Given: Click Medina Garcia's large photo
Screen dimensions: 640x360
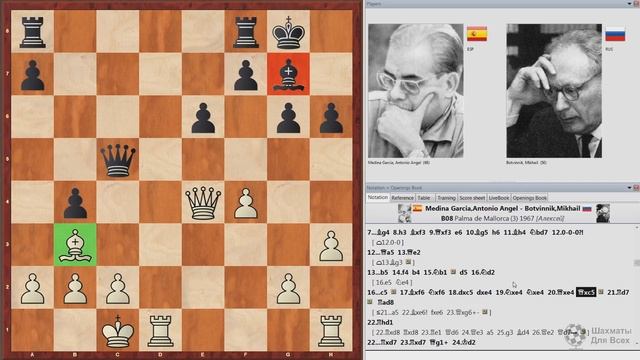Looking at the screenshot, I should pos(416,91).
